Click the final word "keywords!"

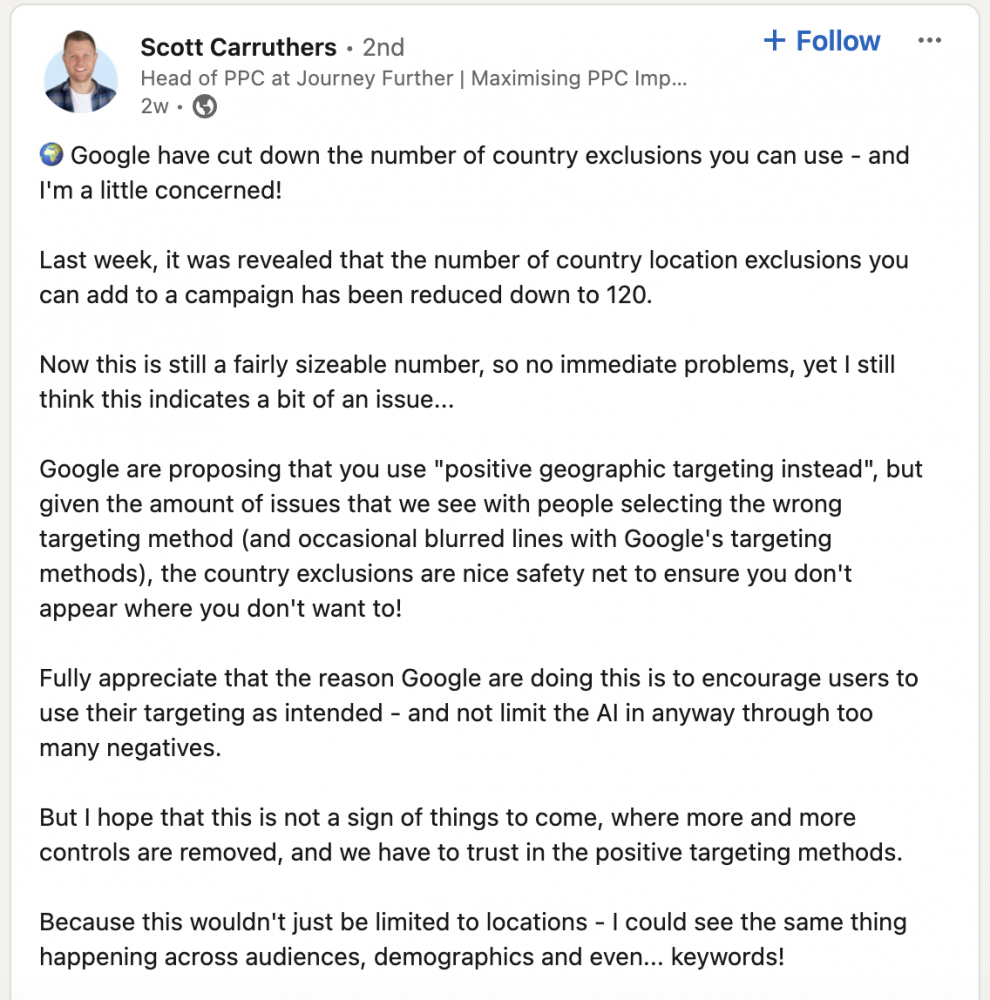(728, 957)
